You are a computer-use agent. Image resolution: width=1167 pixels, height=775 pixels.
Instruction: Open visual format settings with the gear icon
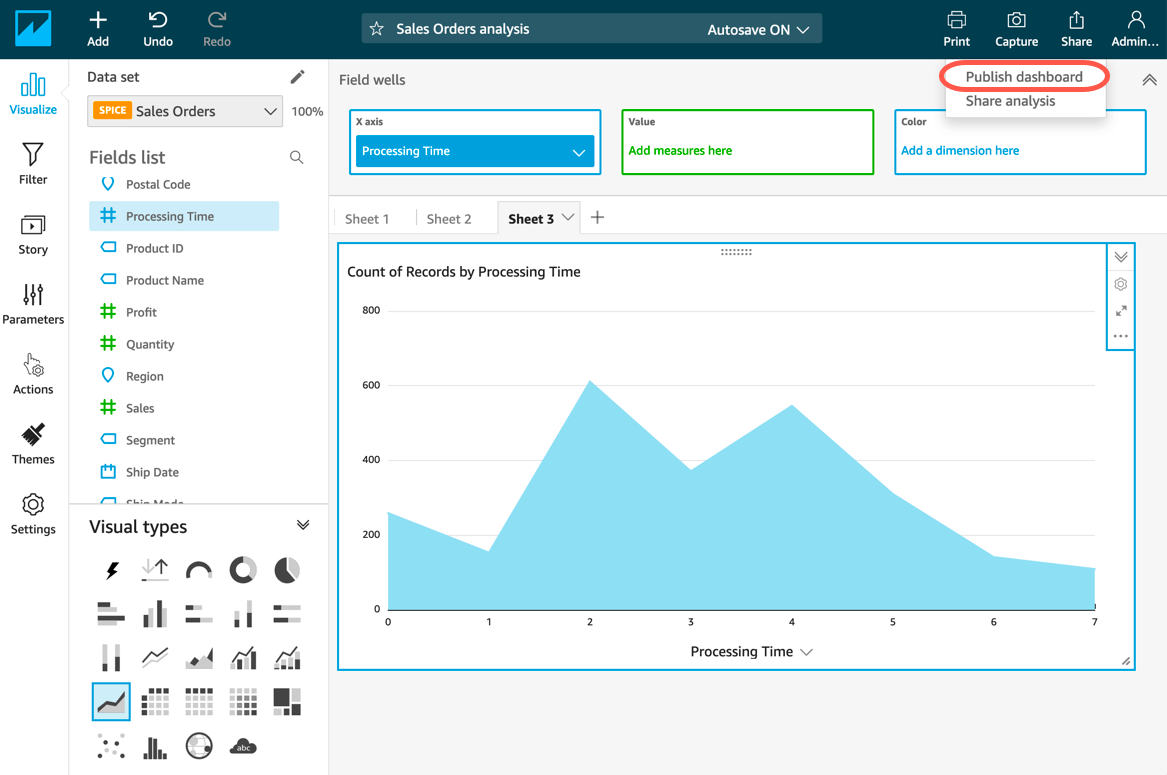click(1120, 284)
